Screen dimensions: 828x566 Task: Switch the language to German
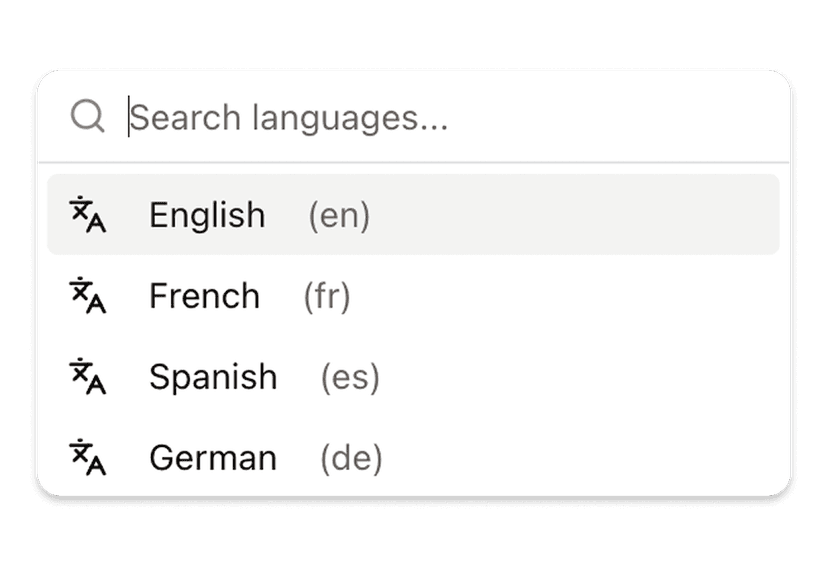(x=213, y=458)
